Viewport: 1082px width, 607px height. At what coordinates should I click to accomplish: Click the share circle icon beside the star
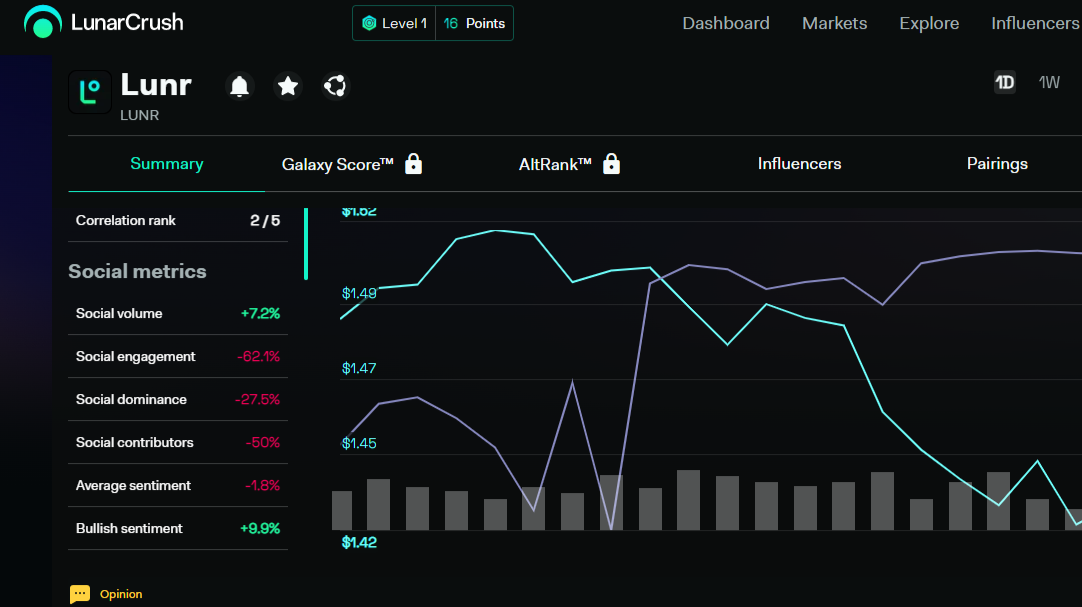335,86
